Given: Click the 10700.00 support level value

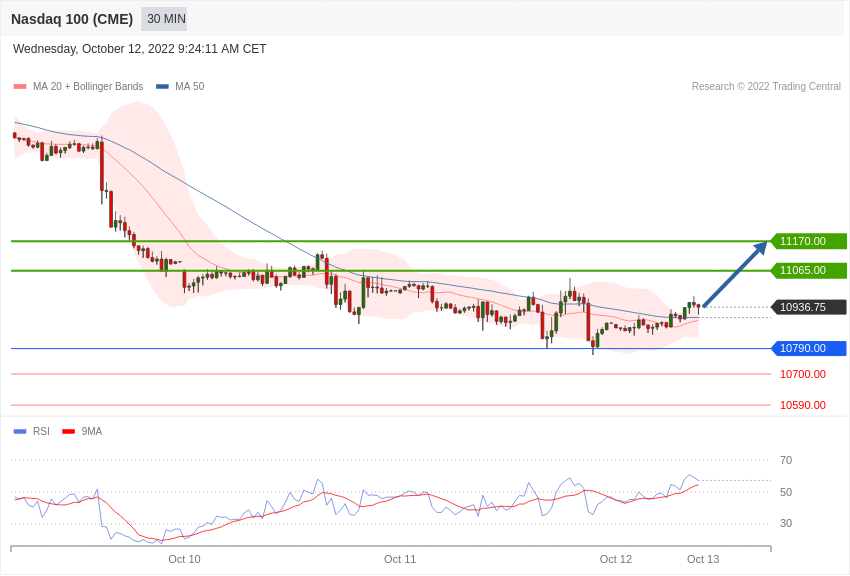Looking at the screenshot, I should tap(803, 374).
